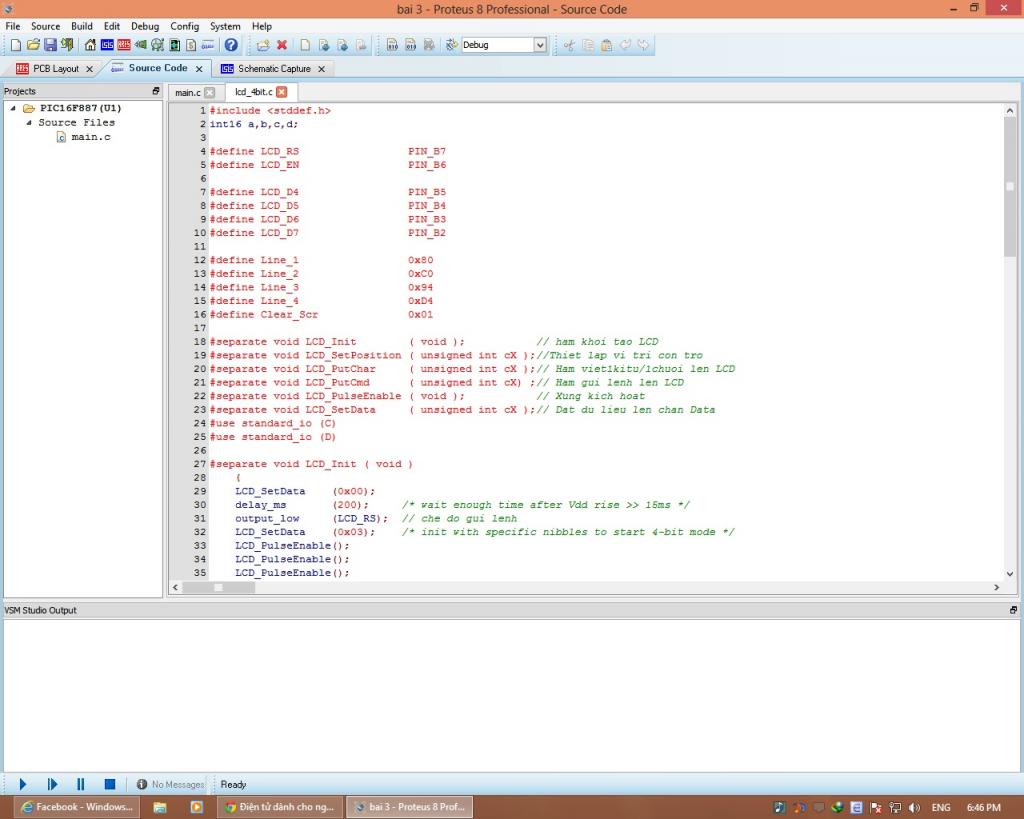
Task: Close the main.c editor tab
Action: [210, 93]
